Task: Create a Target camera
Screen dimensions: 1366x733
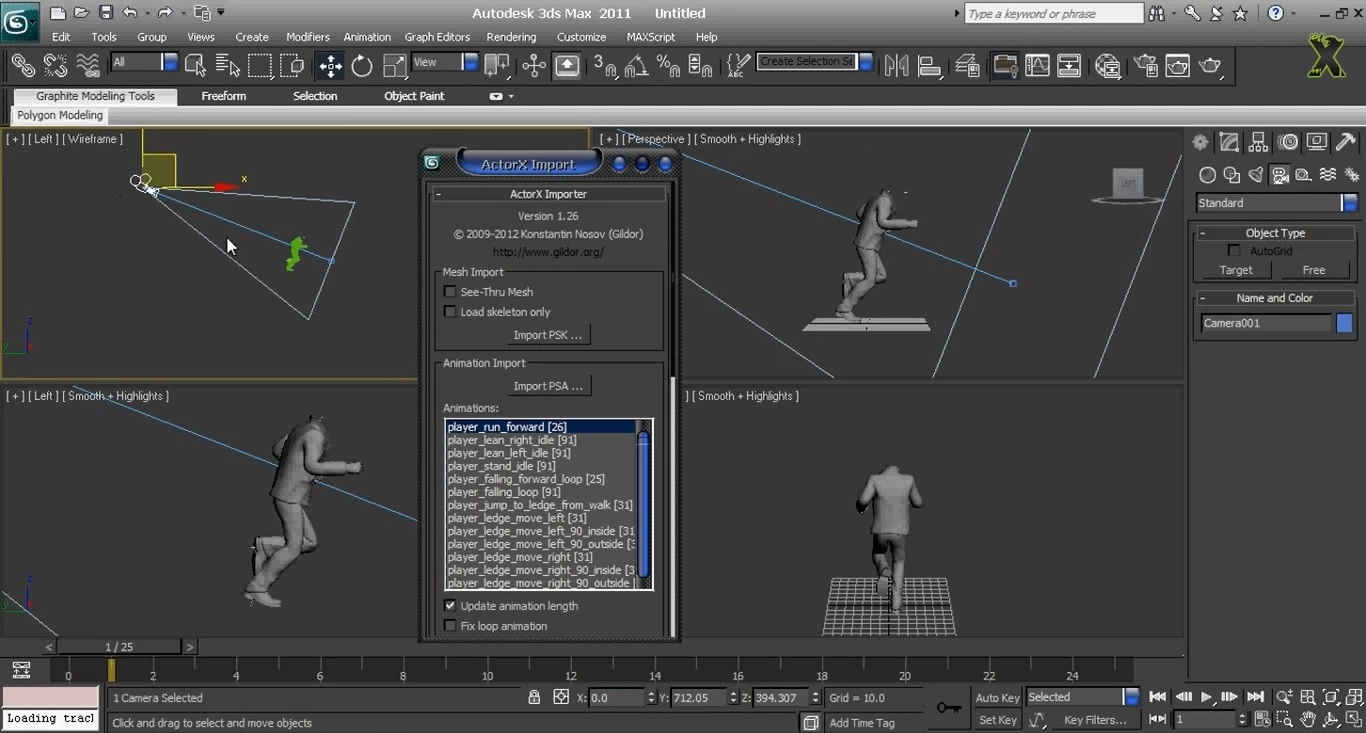Action: point(1236,270)
